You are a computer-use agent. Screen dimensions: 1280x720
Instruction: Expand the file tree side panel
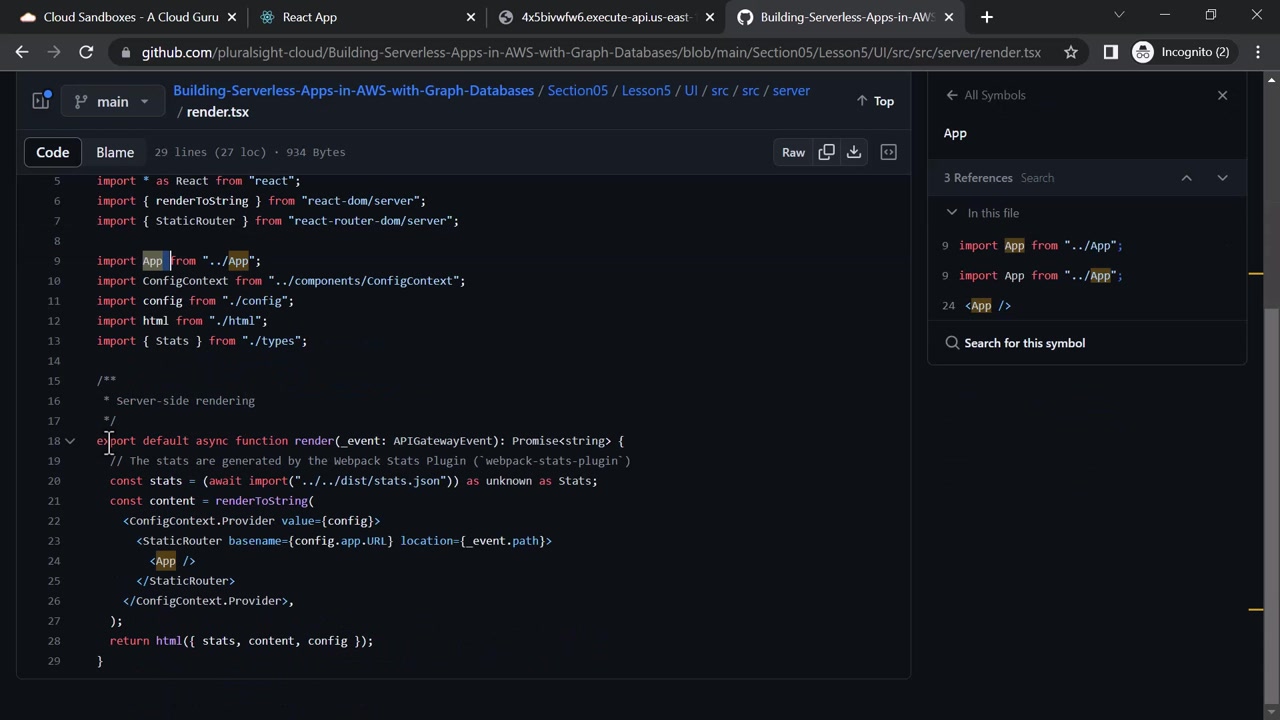[41, 101]
